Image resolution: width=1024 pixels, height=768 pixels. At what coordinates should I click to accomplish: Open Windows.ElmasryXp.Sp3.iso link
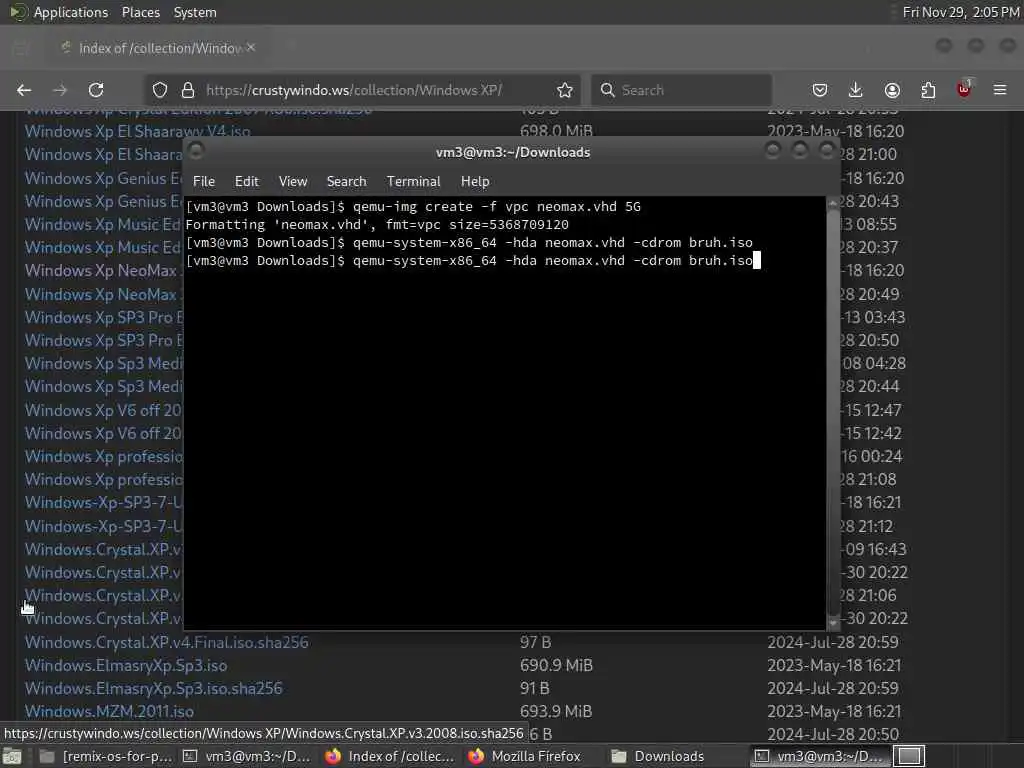point(126,665)
